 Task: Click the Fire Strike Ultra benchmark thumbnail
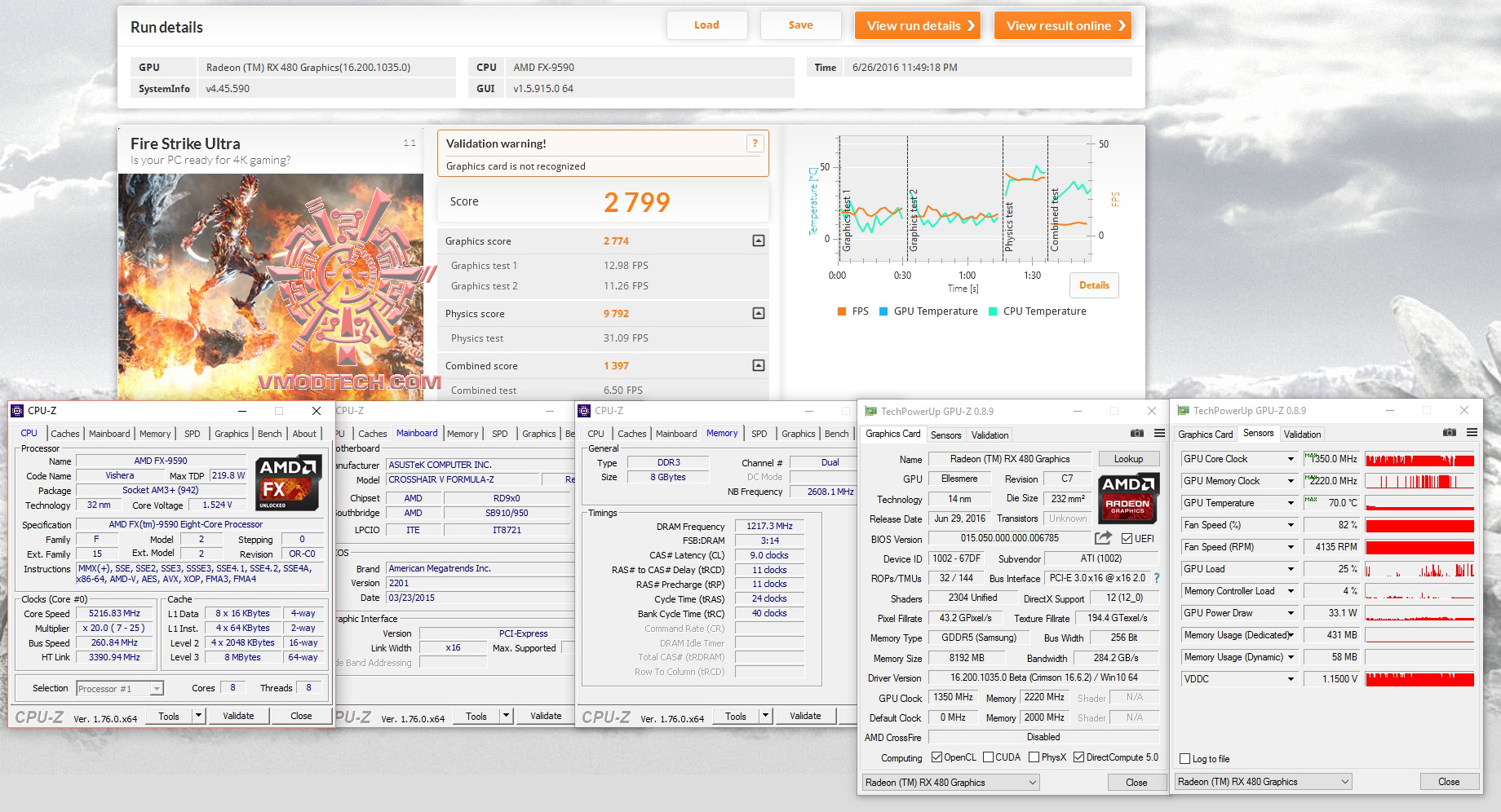tap(271, 285)
